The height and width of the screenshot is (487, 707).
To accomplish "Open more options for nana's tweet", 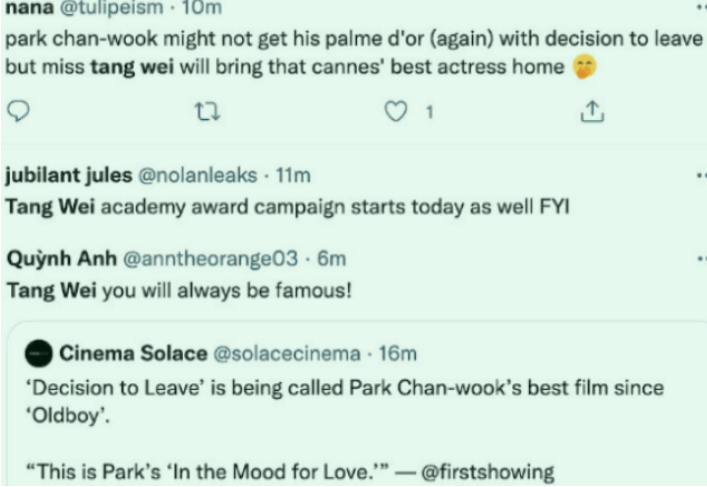I will pos(702,8).
